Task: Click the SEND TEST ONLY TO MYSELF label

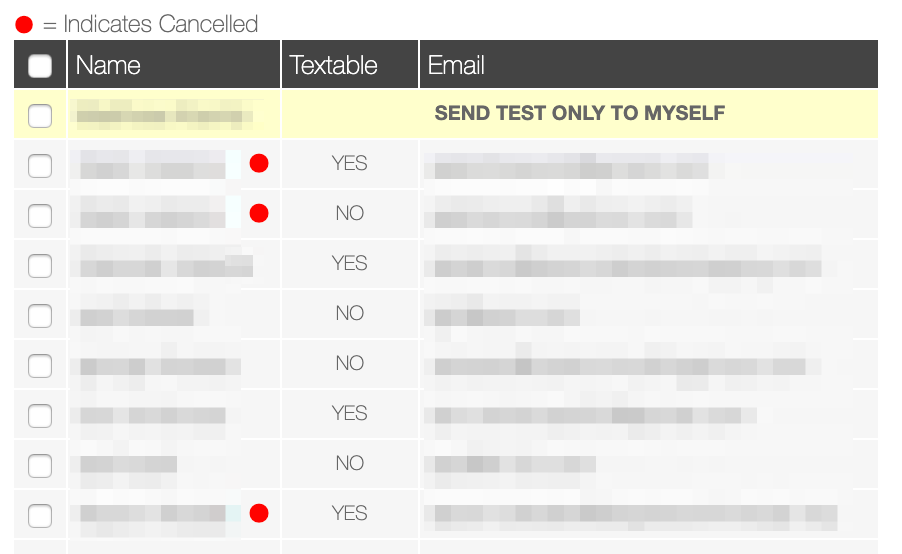Action: coord(579,113)
